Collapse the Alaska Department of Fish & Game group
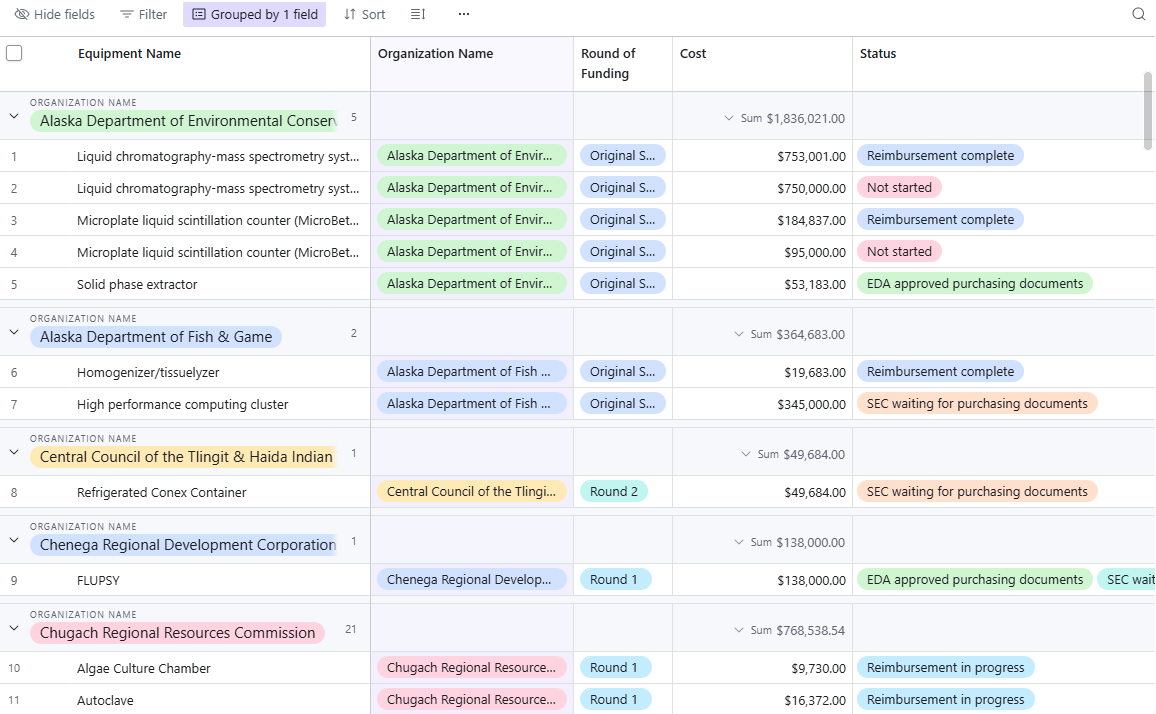This screenshot has width=1156, height=714. click(x=14, y=332)
